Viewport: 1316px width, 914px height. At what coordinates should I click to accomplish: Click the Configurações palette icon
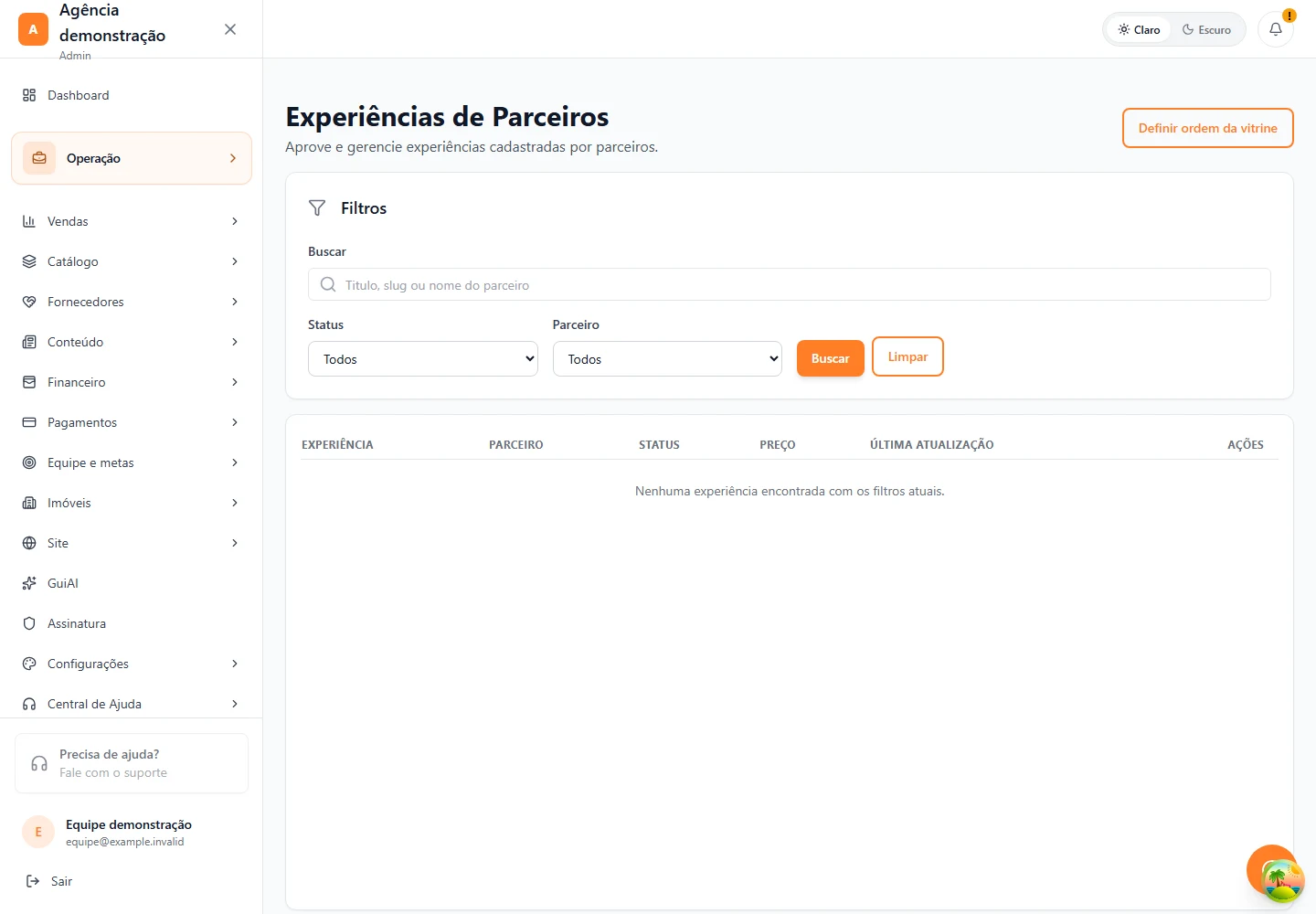(29, 664)
